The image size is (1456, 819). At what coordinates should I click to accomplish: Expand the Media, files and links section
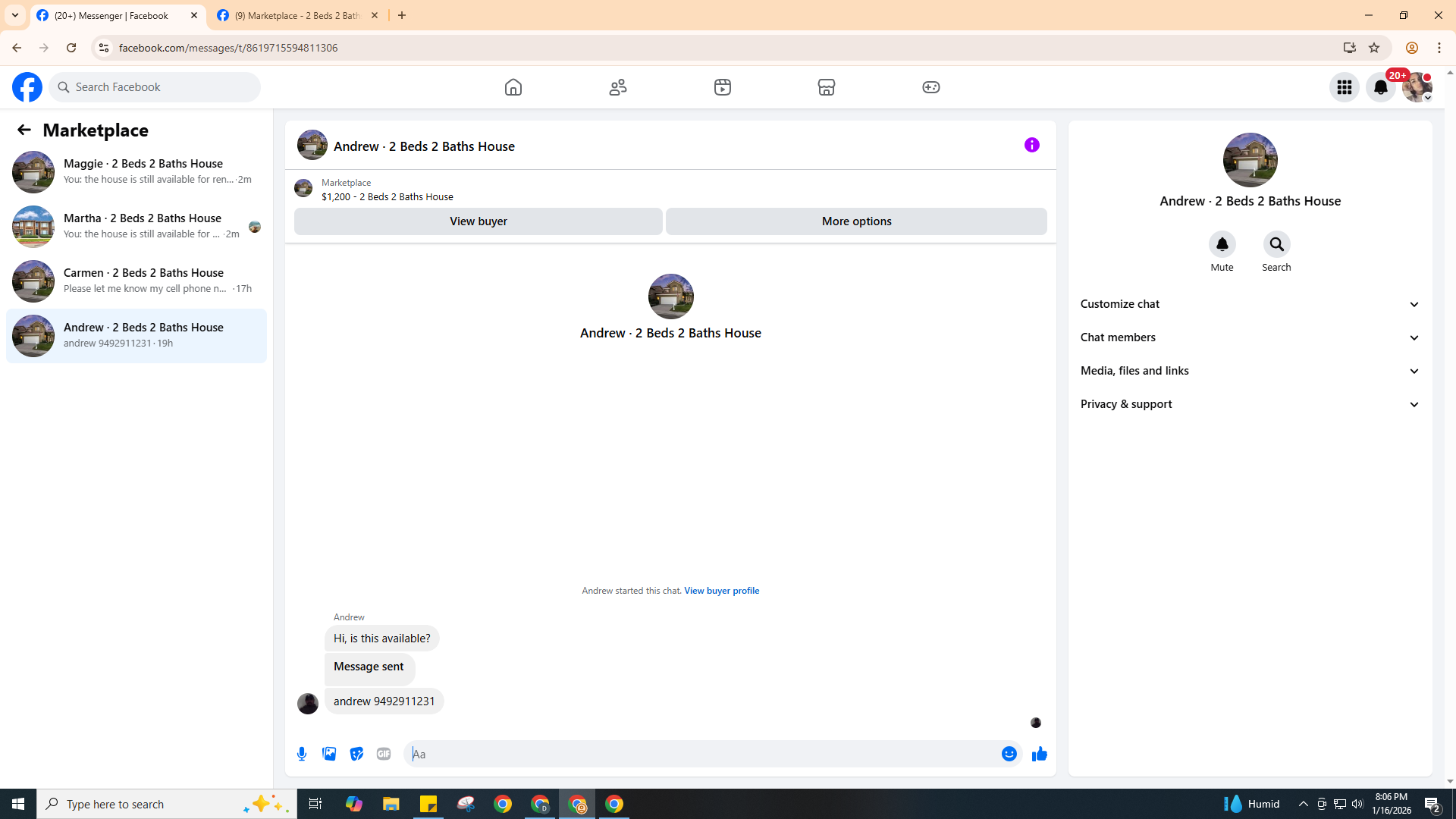tap(1250, 371)
